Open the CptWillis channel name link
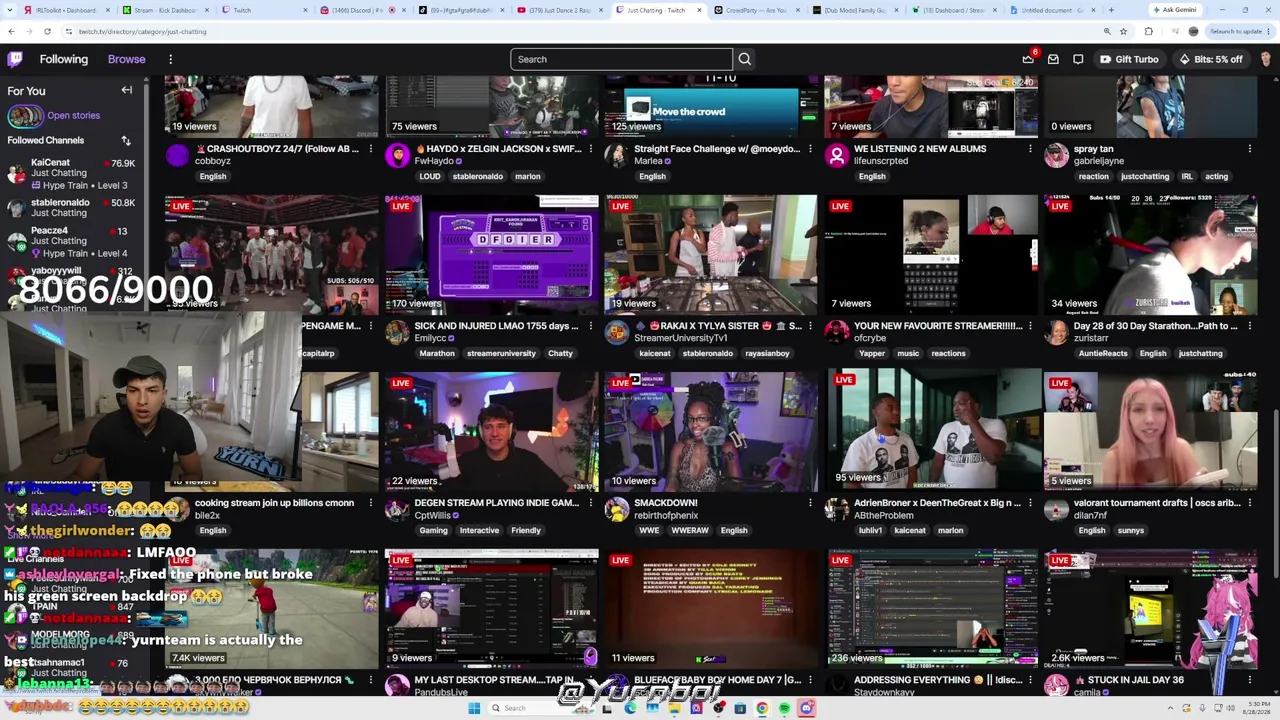Screen dimensions: 1280x720 (432, 515)
